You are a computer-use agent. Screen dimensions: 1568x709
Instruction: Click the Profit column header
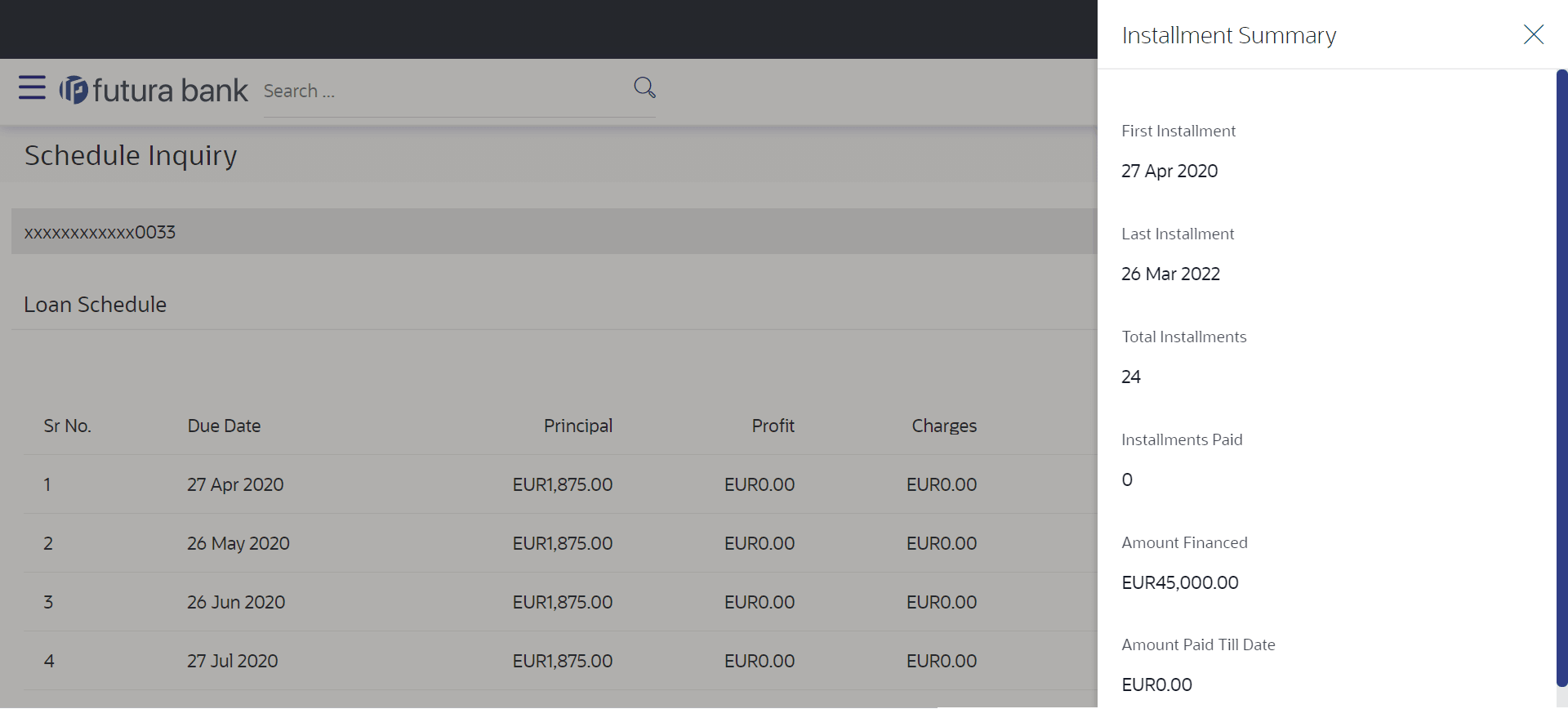tap(773, 426)
